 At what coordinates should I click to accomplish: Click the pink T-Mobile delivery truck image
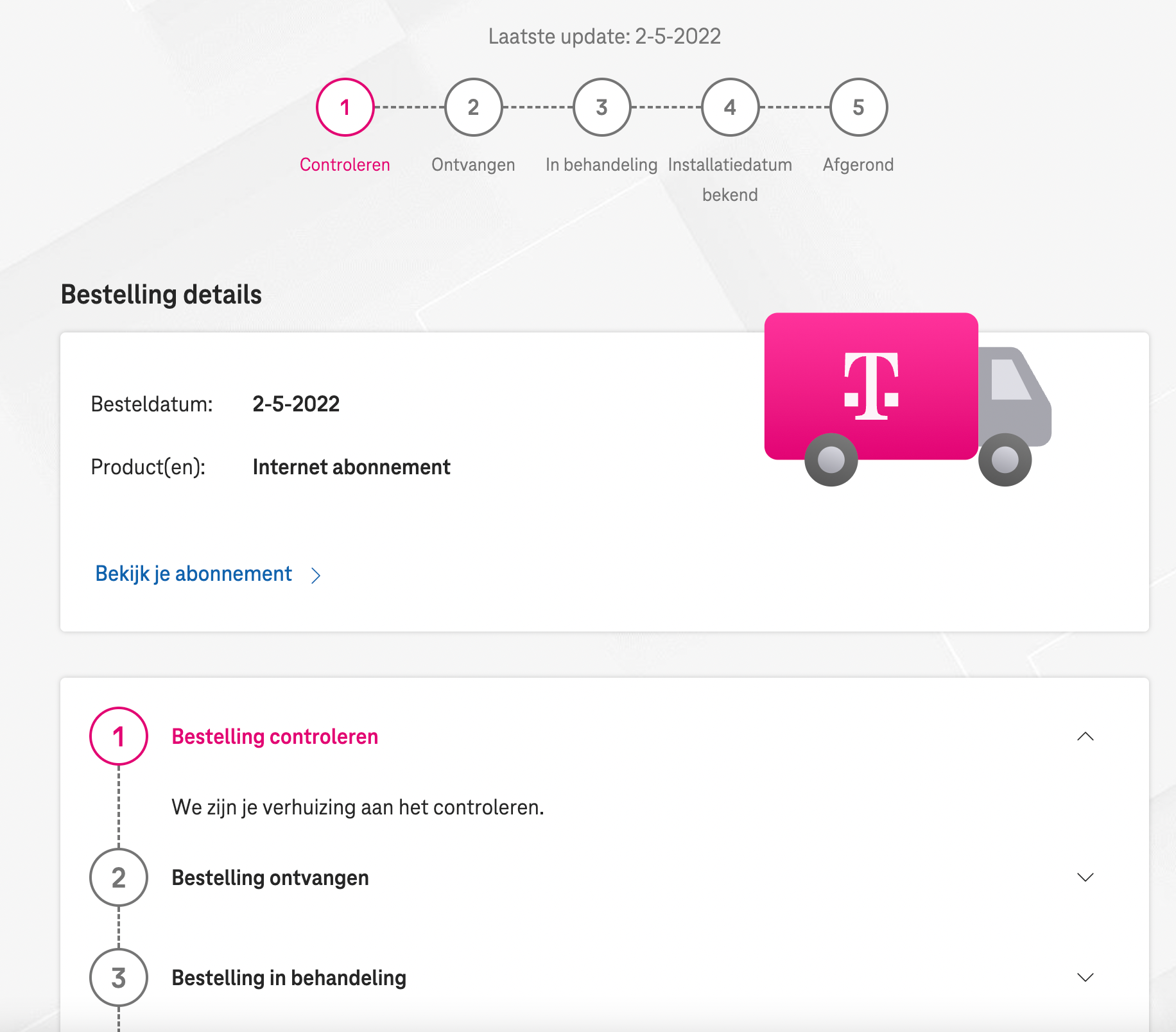click(908, 399)
